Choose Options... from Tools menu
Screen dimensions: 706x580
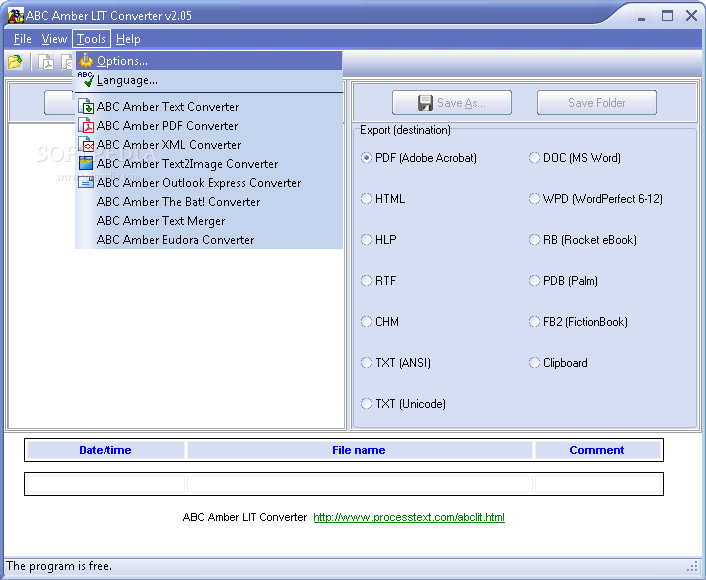click(x=209, y=60)
